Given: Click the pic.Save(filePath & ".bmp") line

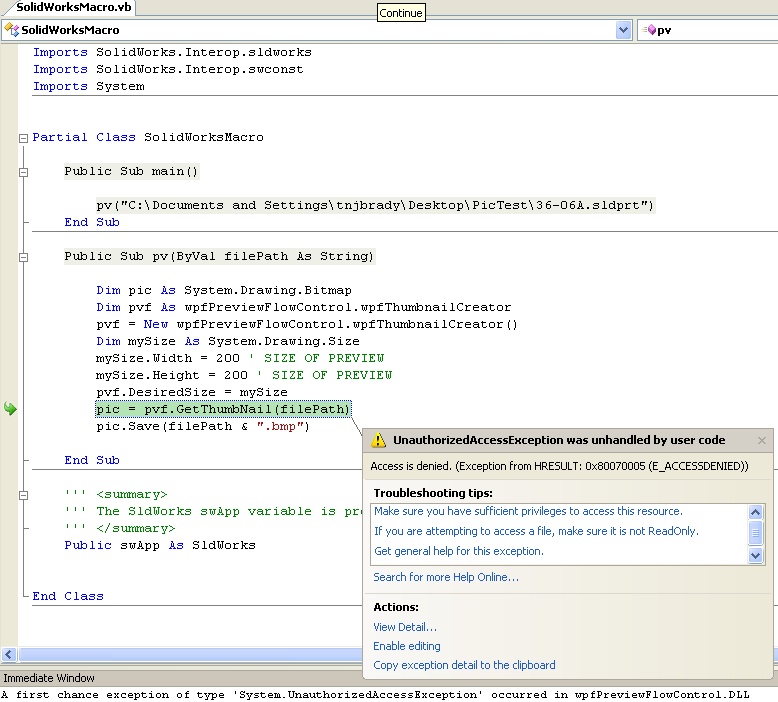Looking at the screenshot, I should click(203, 427).
